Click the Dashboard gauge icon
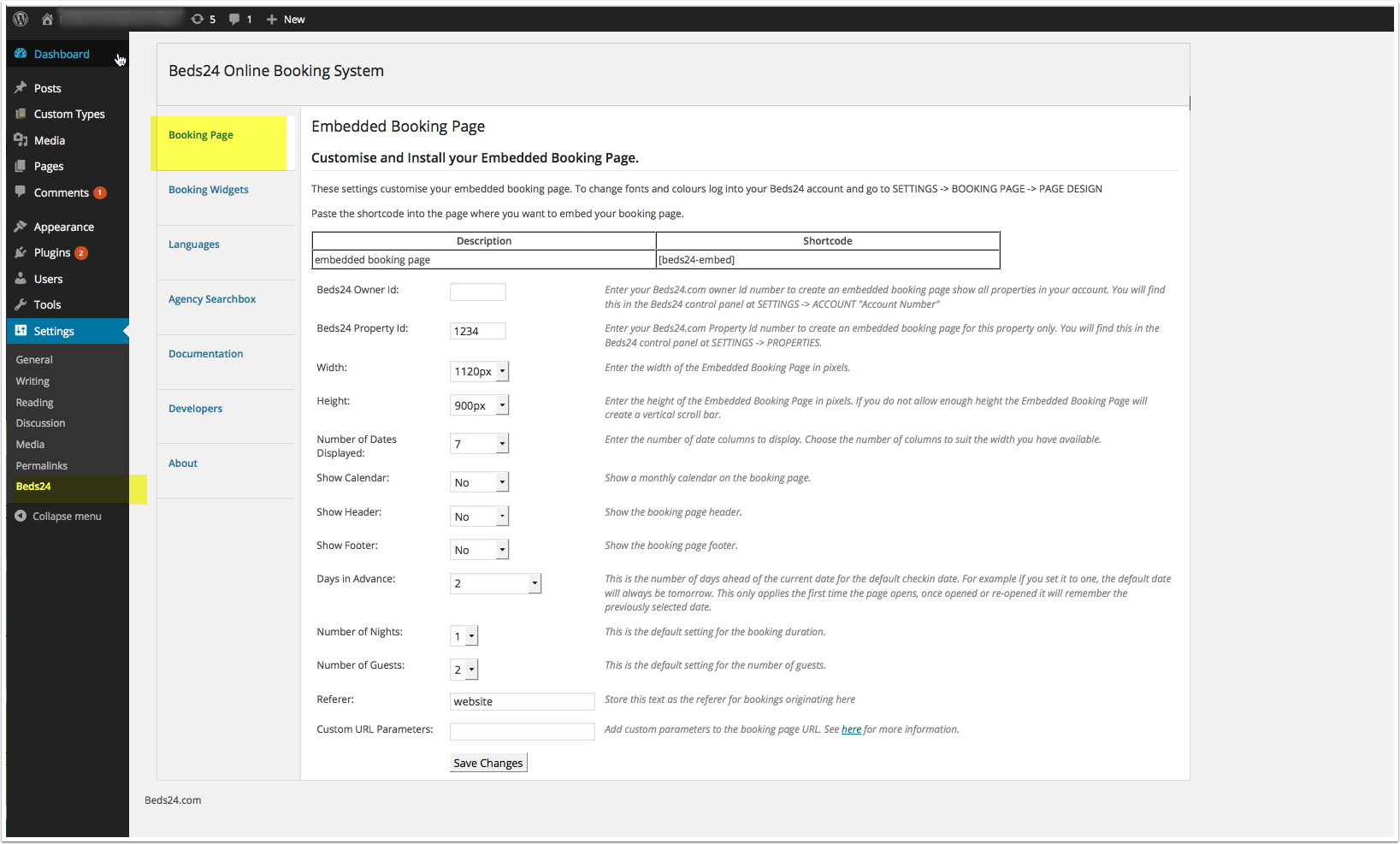The image size is (1400, 844). pos(21,54)
